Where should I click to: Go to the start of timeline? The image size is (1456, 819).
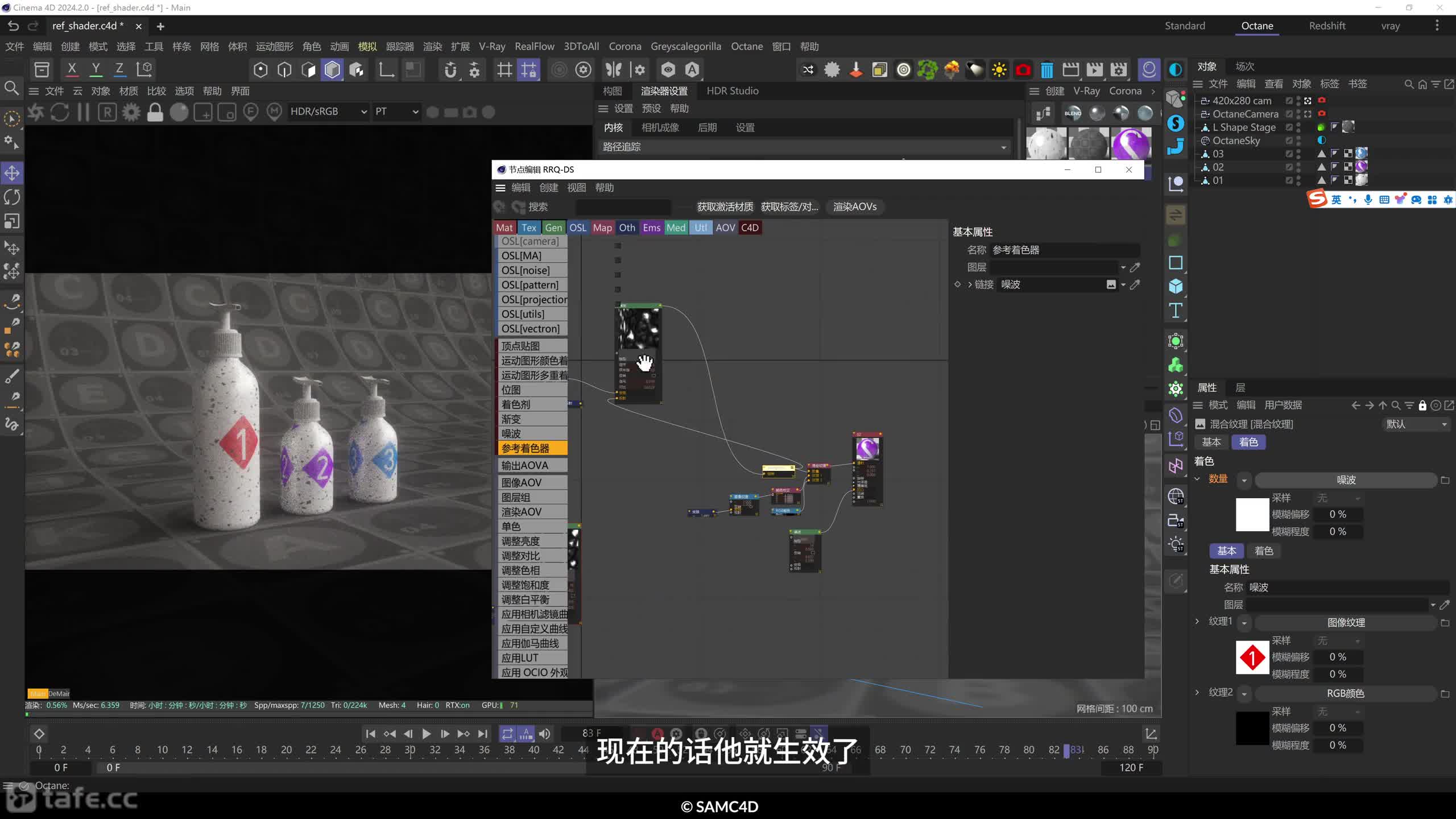tap(370, 734)
